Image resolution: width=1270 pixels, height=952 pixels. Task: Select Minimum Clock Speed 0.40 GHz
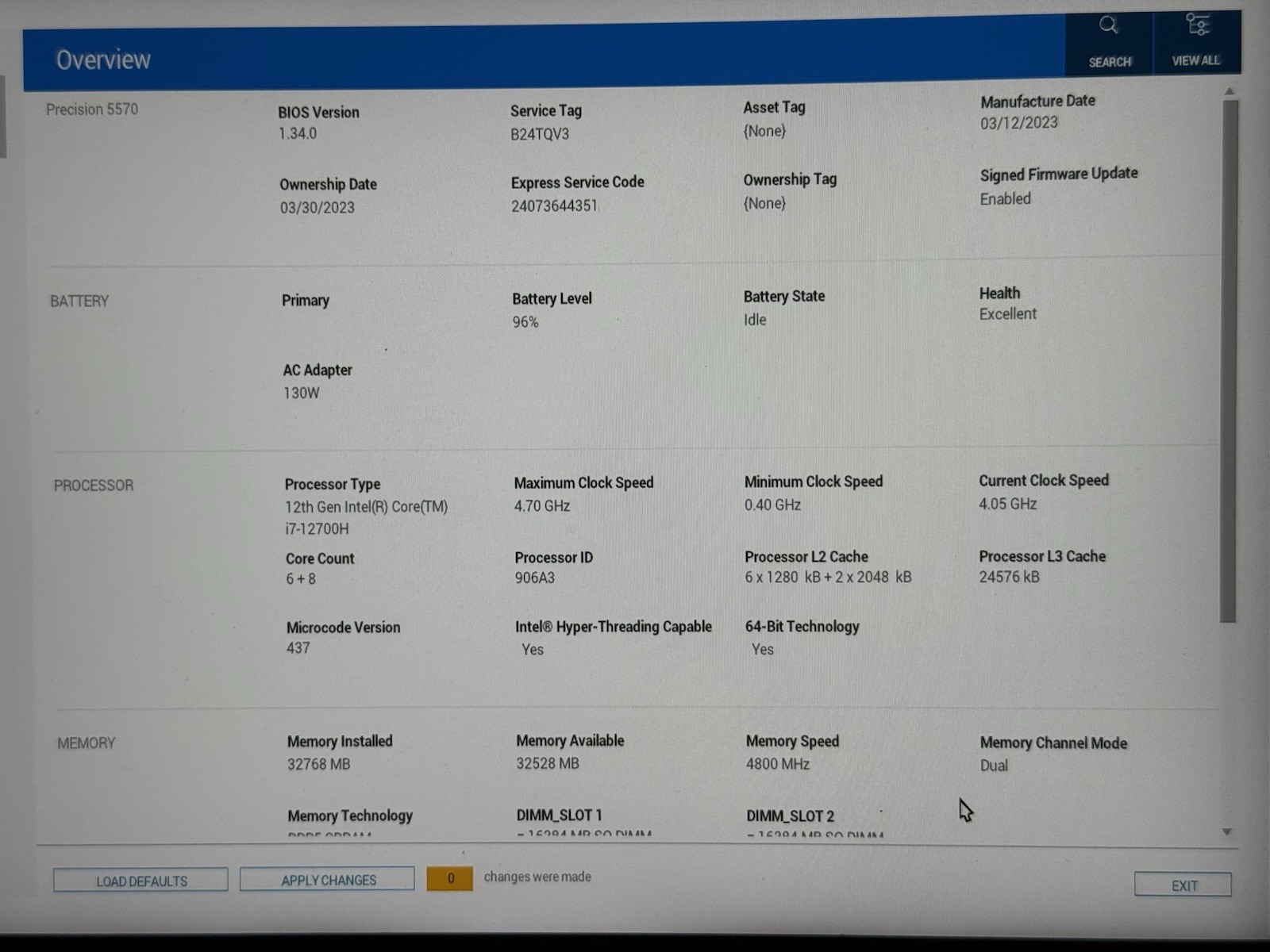[772, 505]
